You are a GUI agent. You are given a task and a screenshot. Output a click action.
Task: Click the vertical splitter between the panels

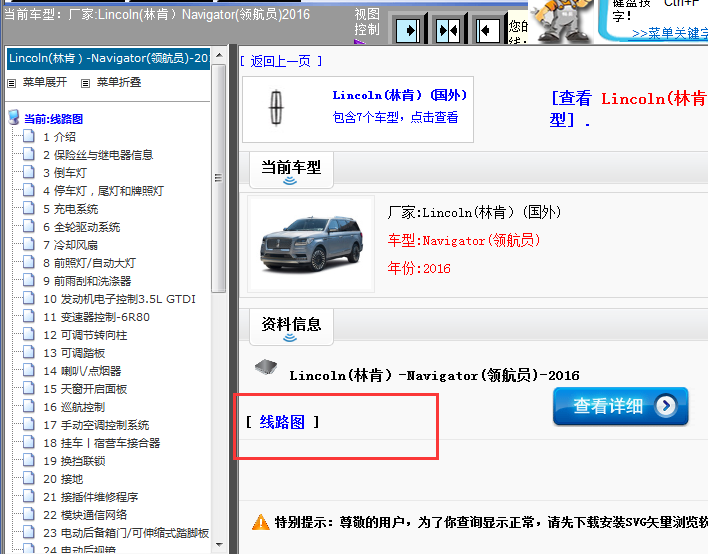tap(233, 298)
